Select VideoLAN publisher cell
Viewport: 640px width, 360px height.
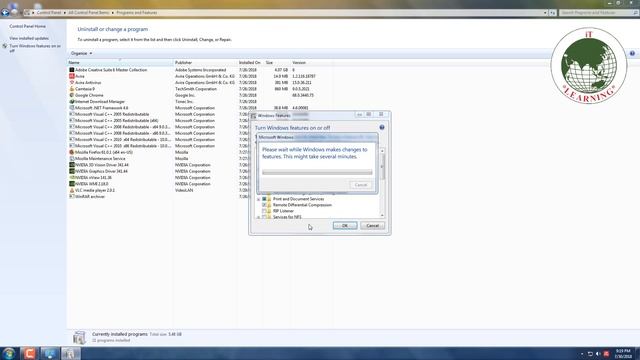click(x=184, y=190)
